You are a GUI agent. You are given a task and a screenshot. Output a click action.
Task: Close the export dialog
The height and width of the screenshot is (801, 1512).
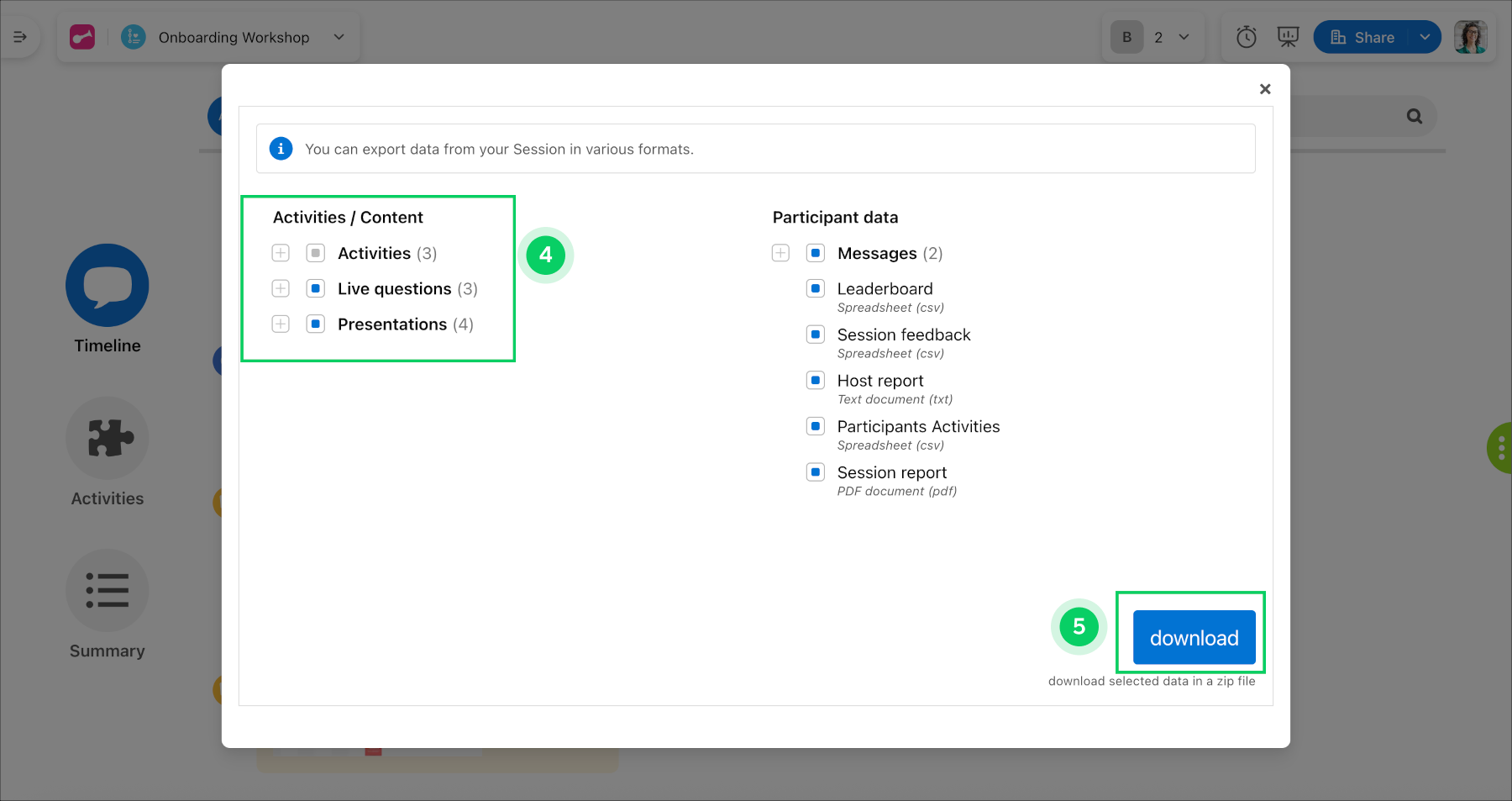(1265, 89)
